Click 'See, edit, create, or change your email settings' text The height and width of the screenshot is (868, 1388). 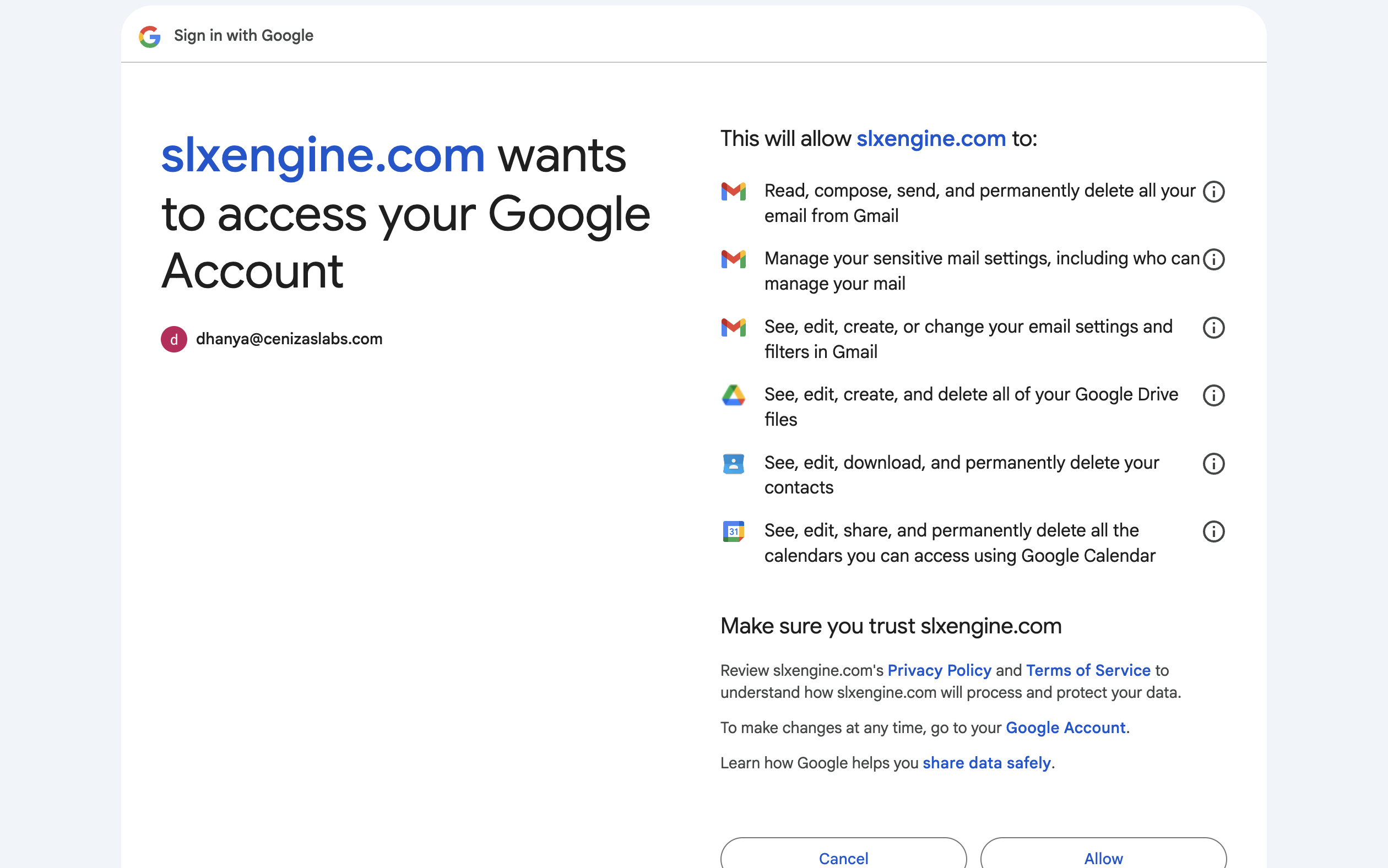[x=968, y=339]
